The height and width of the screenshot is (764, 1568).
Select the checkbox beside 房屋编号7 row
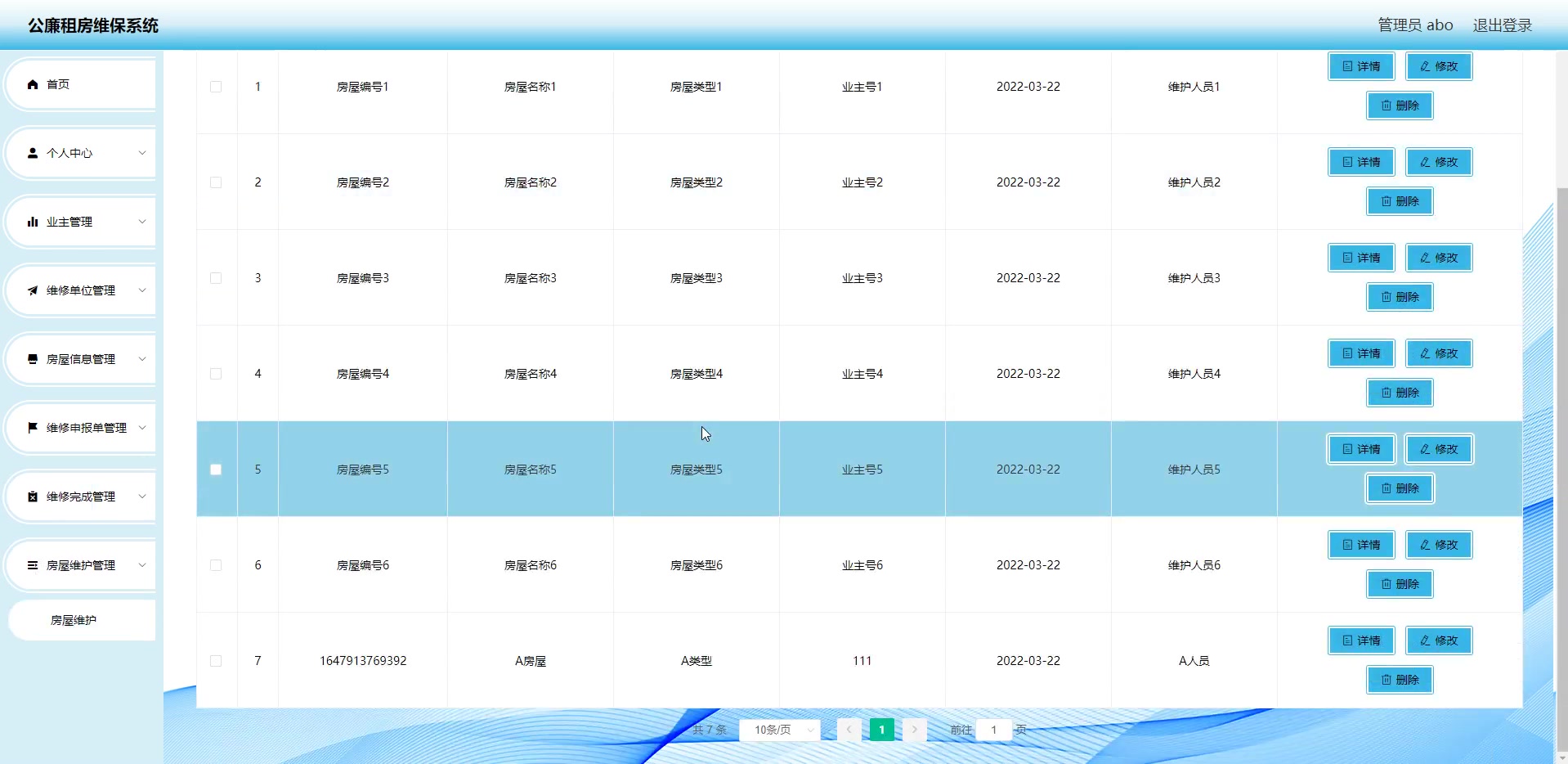click(216, 661)
